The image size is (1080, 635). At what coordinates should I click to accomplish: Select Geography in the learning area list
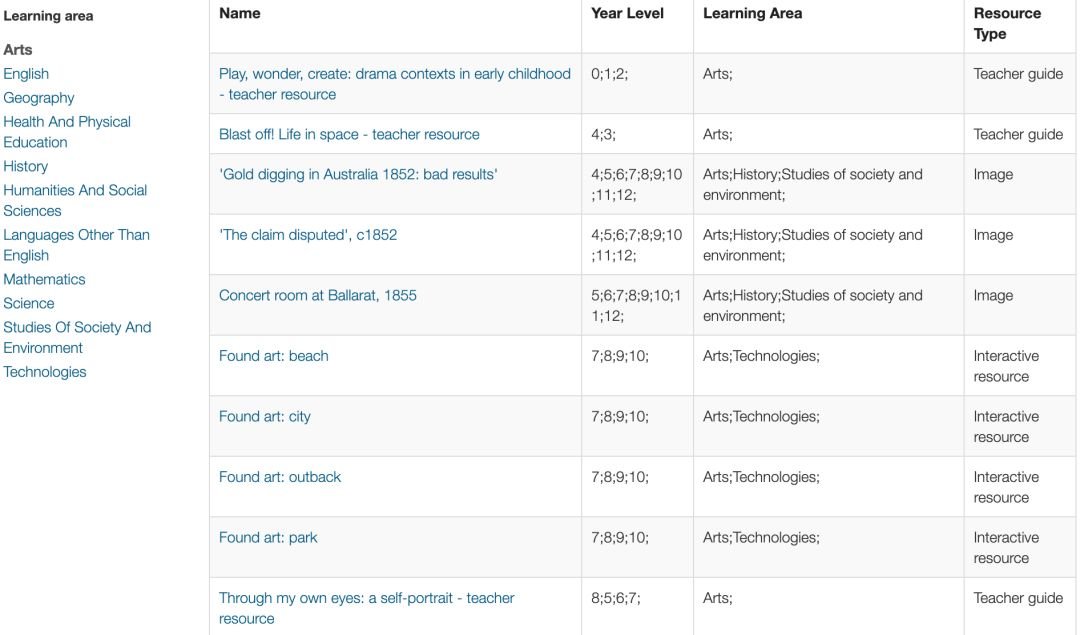[x=39, y=98]
